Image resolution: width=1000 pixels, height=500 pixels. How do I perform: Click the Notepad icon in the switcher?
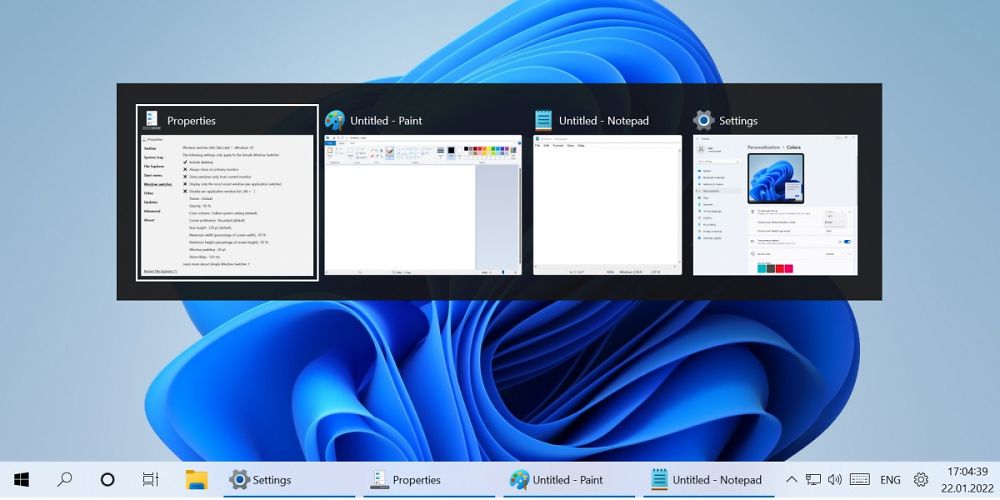543,121
